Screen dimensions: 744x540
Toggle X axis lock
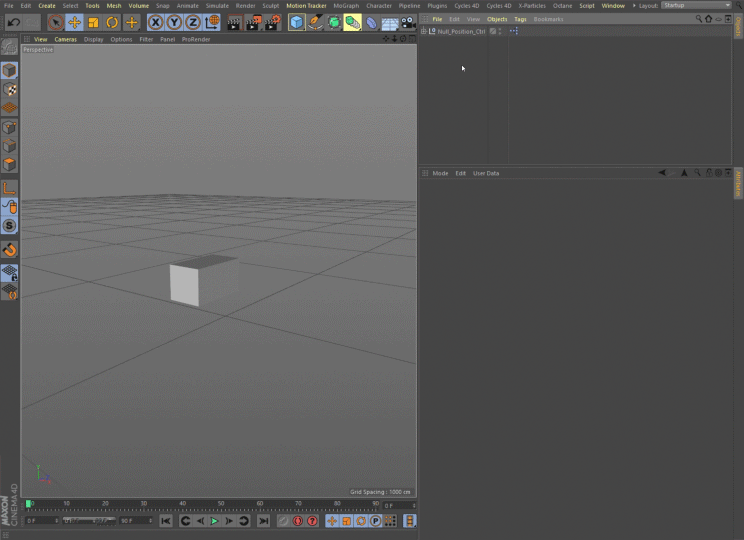pos(155,22)
